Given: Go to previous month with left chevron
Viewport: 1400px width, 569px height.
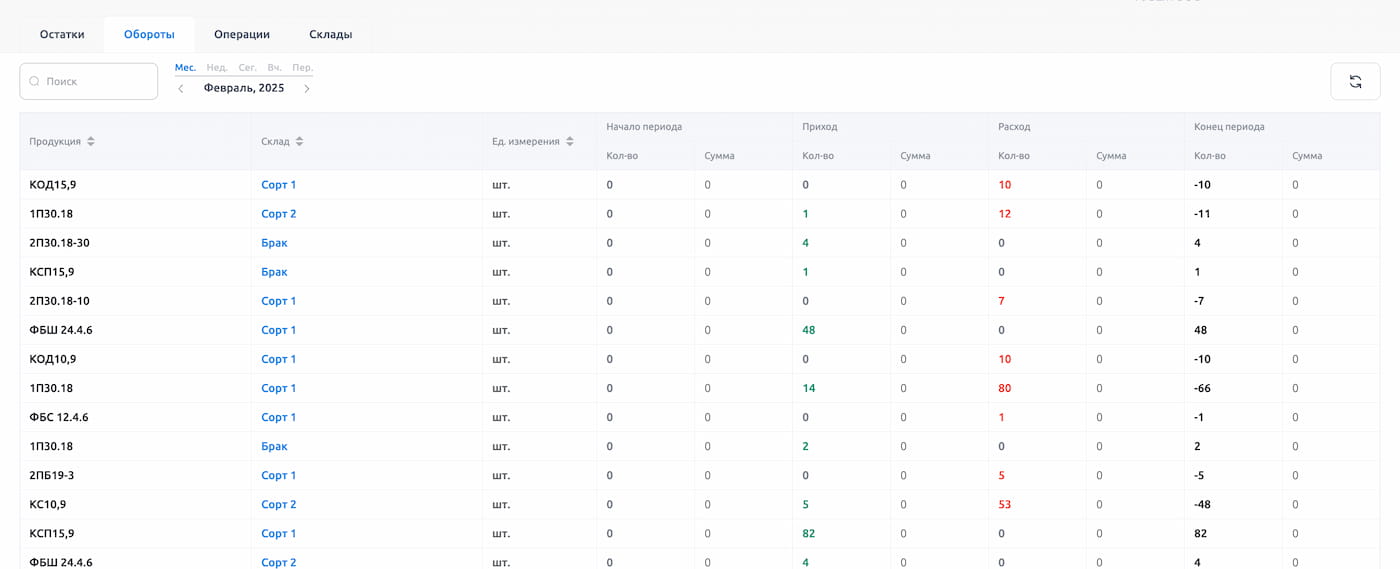Looking at the screenshot, I should tap(181, 89).
